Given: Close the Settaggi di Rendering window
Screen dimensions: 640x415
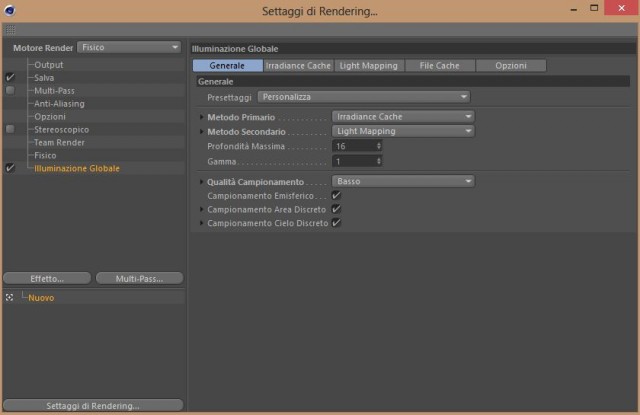Looking at the screenshot, I should click(621, 8).
